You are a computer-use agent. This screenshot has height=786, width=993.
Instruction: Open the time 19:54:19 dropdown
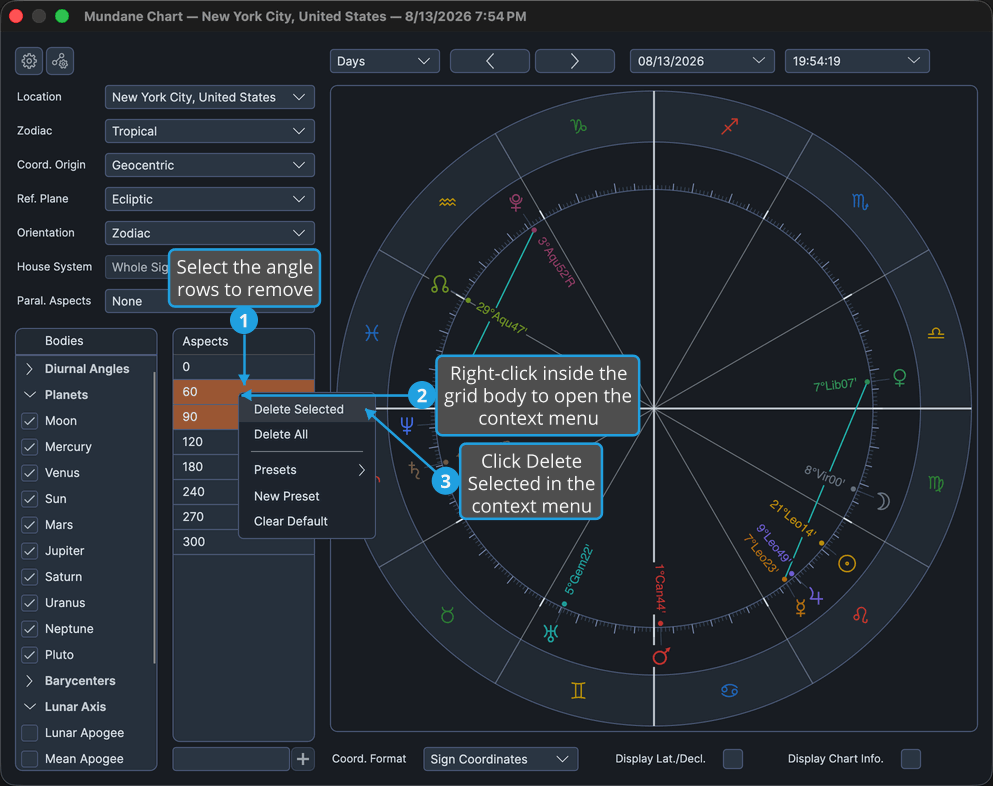pos(857,61)
